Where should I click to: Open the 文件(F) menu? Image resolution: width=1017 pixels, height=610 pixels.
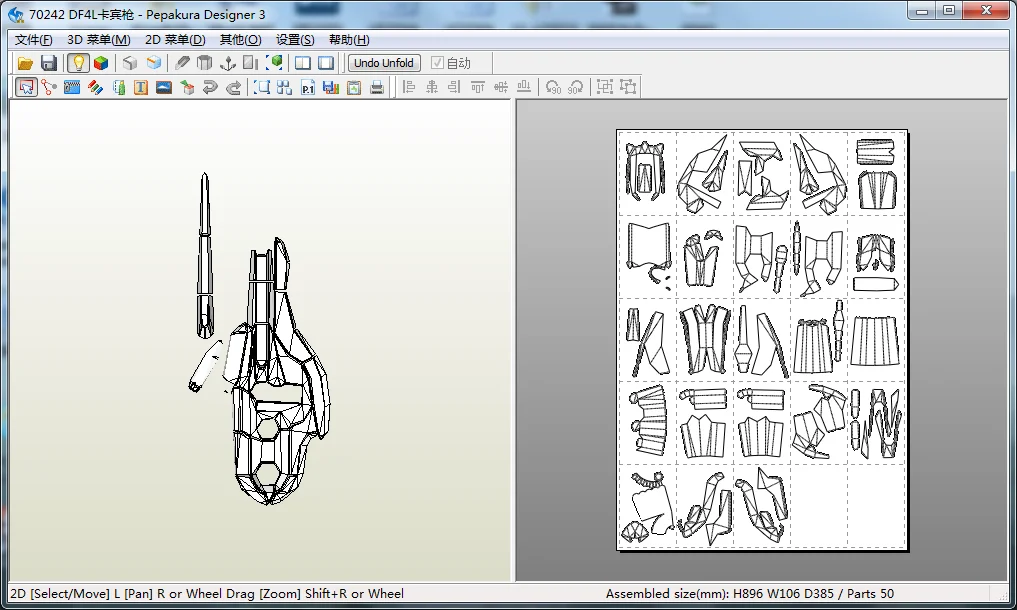point(34,40)
